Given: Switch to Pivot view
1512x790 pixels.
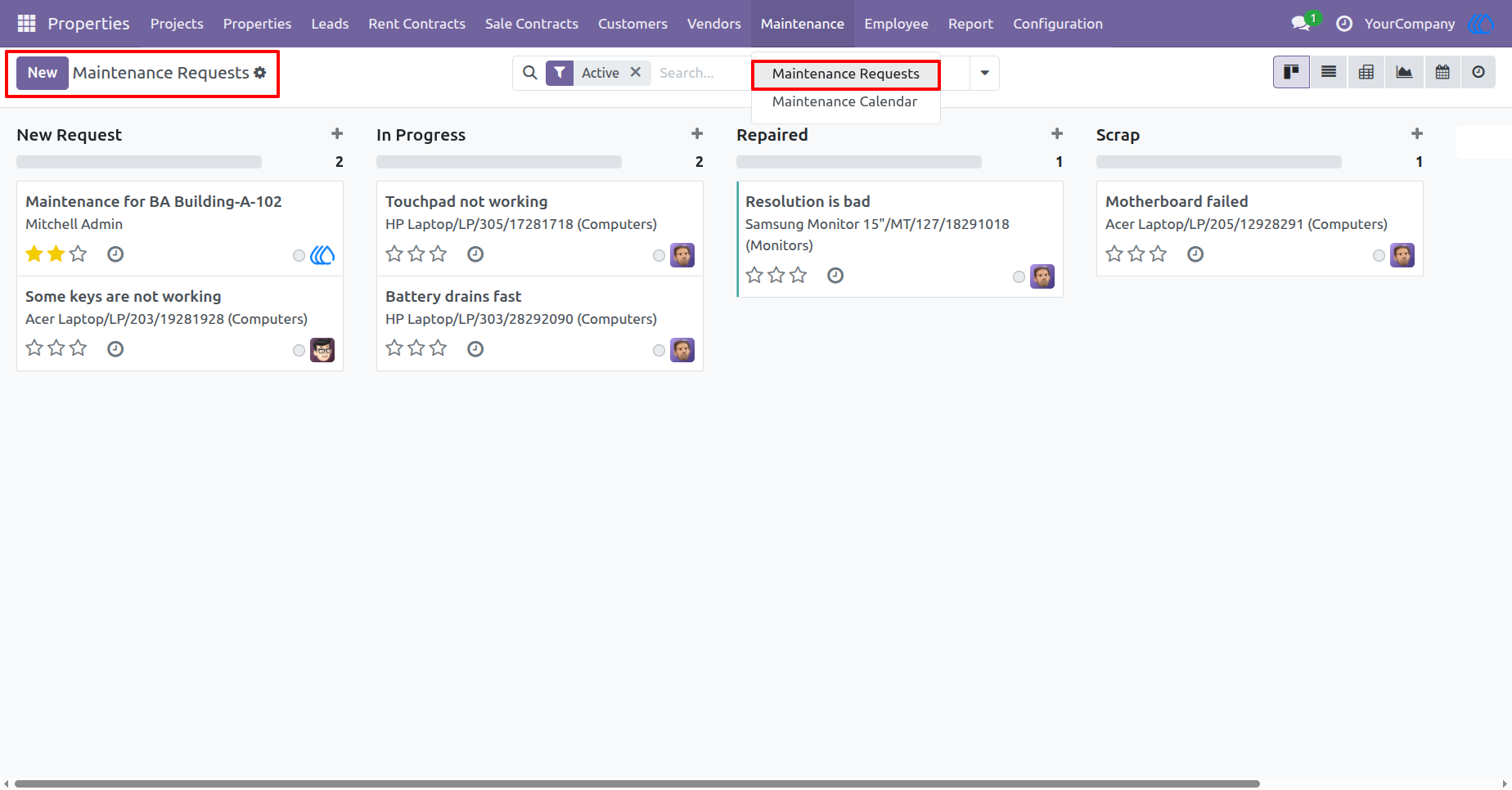Looking at the screenshot, I should (x=1366, y=72).
